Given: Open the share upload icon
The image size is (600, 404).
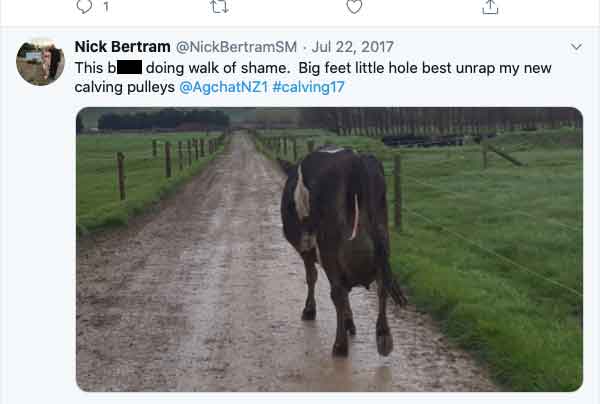Looking at the screenshot, I should click(x=490, y=7).
